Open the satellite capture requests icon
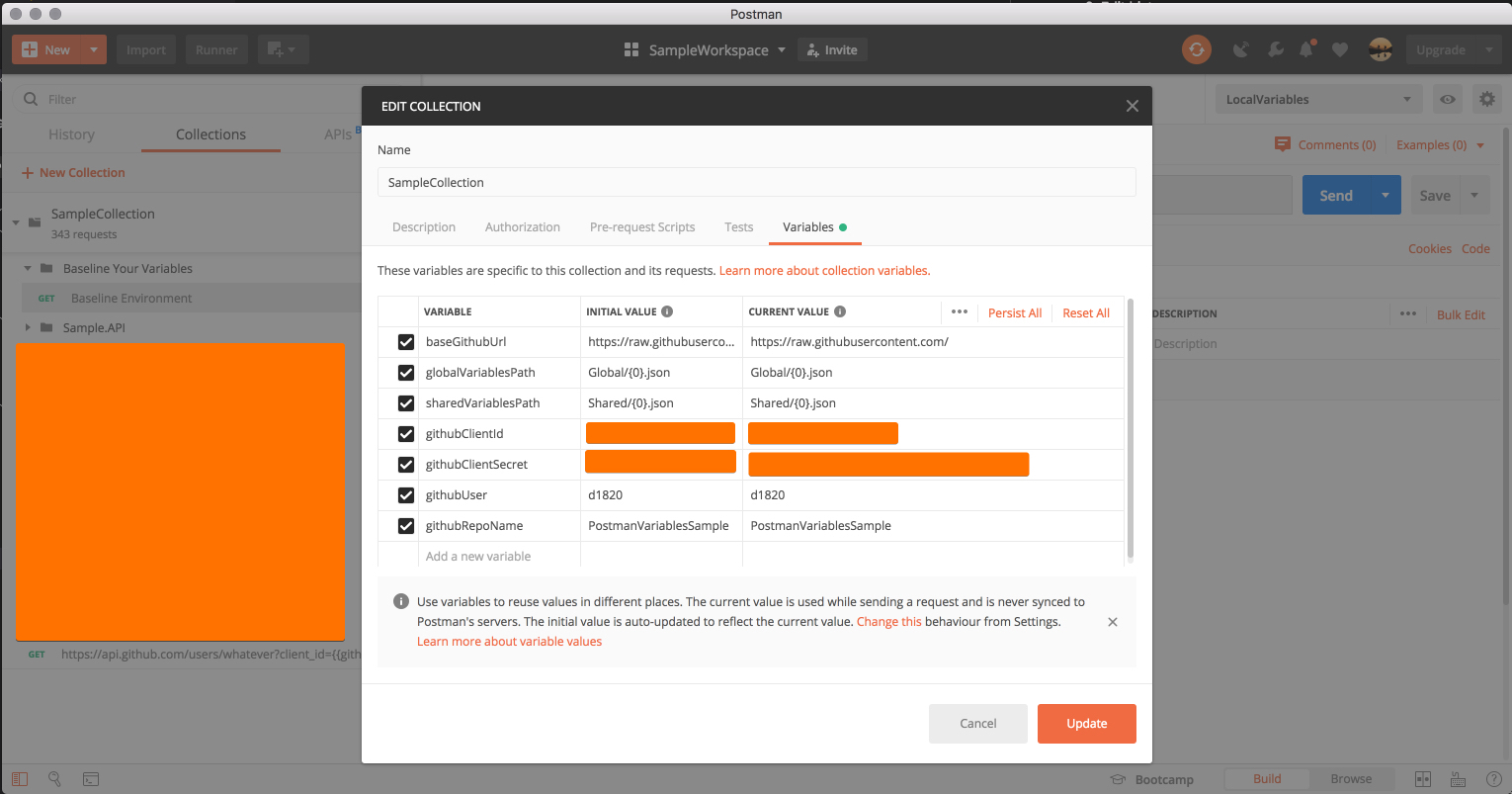 click(x=1241, y=49)
